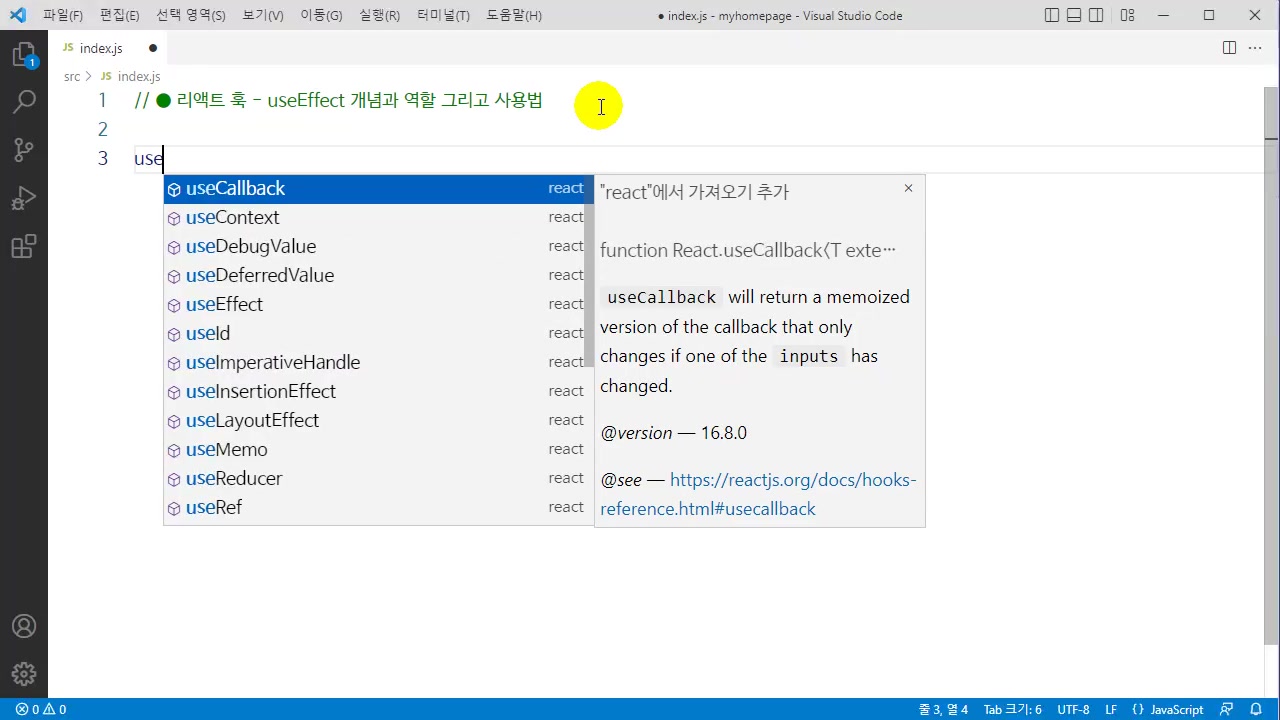
Task: Change the UTF-8 encoding selector
Action: pyautogui.click(x=1073, y=709)
